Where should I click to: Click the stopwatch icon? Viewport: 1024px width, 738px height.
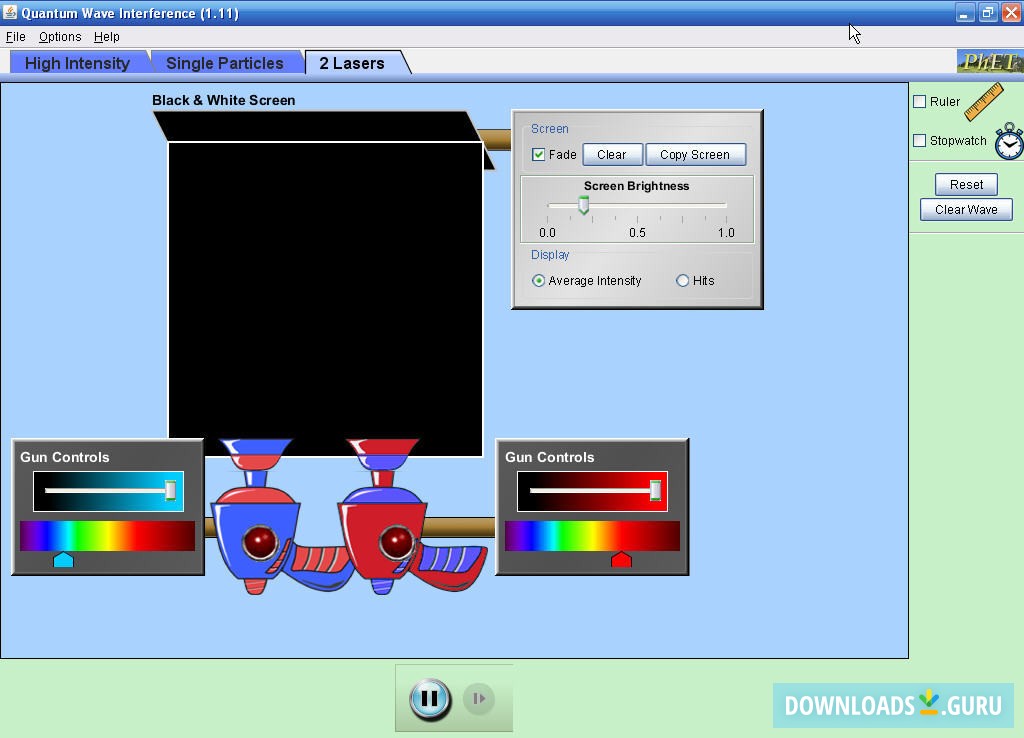click(1009, 141)
